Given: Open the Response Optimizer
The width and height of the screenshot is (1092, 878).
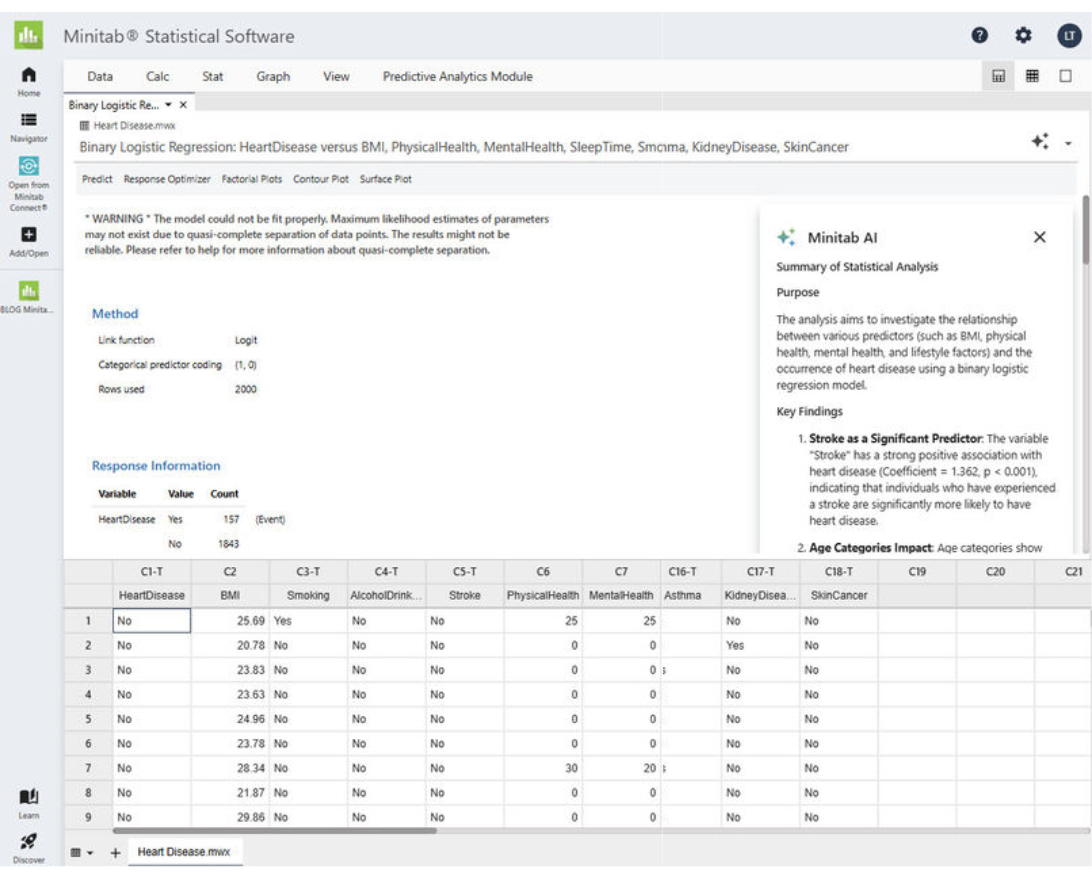Looking at the screenshot, I should tap(167, 179).
